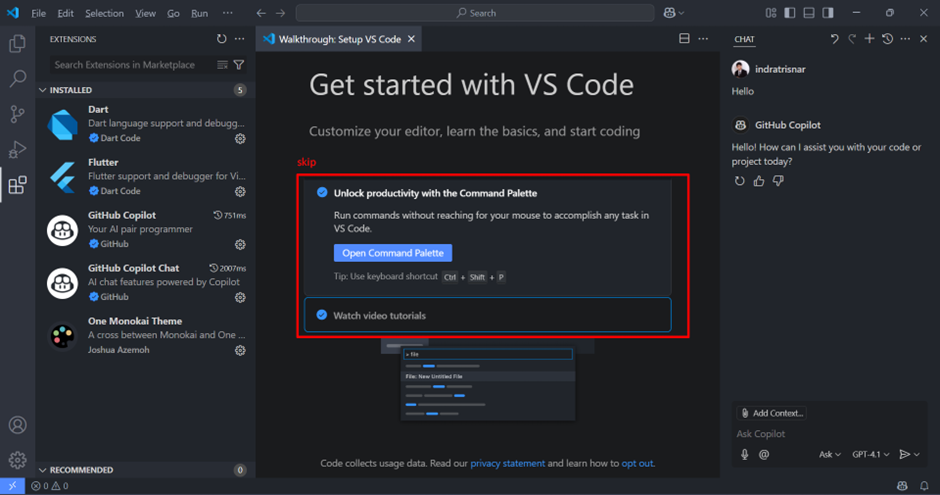Viewport: 940px width, 495px height.
Task: Mark Copilot response as helpful
Action: 759,181
